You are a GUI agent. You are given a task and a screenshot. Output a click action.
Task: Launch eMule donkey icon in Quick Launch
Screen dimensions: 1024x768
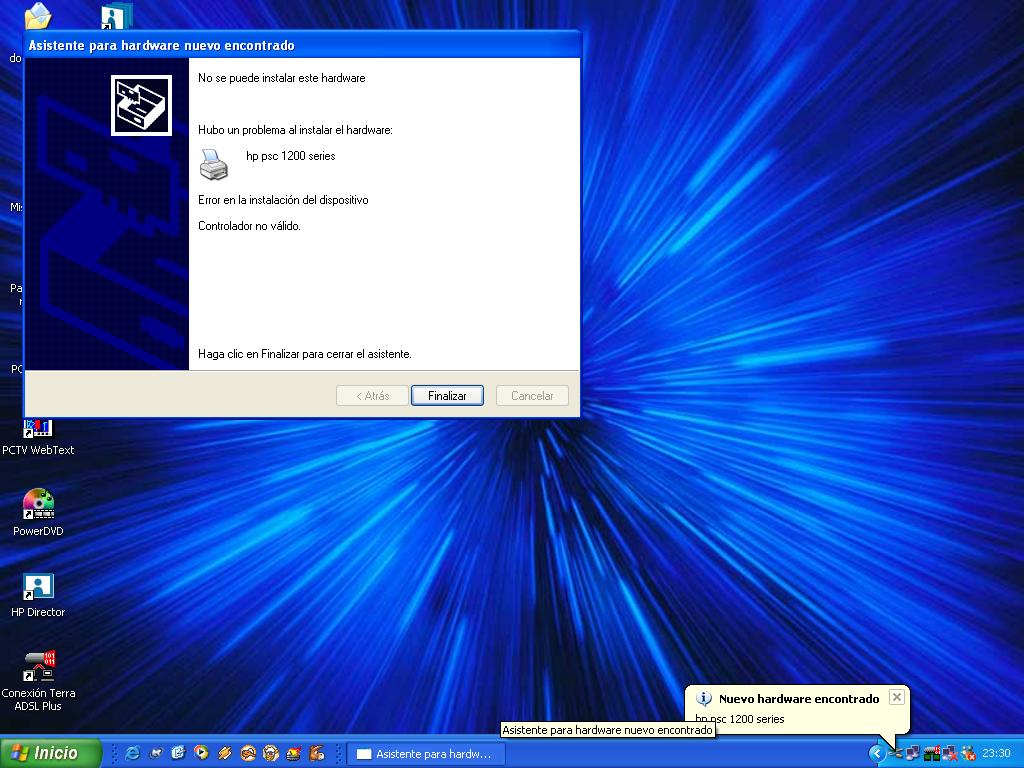(x=317, y=753)
